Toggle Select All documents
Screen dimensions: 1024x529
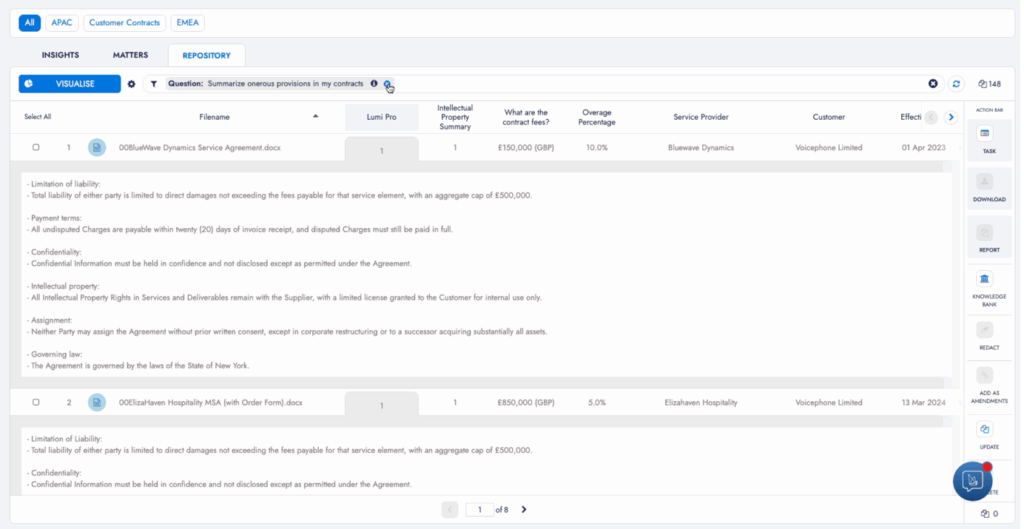tap(37, 117)
